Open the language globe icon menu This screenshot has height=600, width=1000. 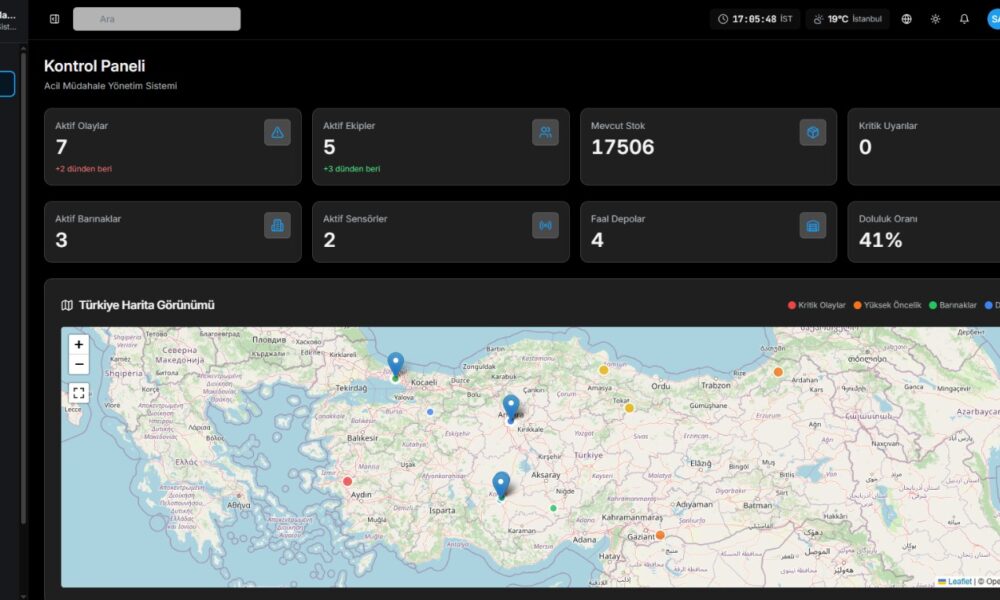906,19
